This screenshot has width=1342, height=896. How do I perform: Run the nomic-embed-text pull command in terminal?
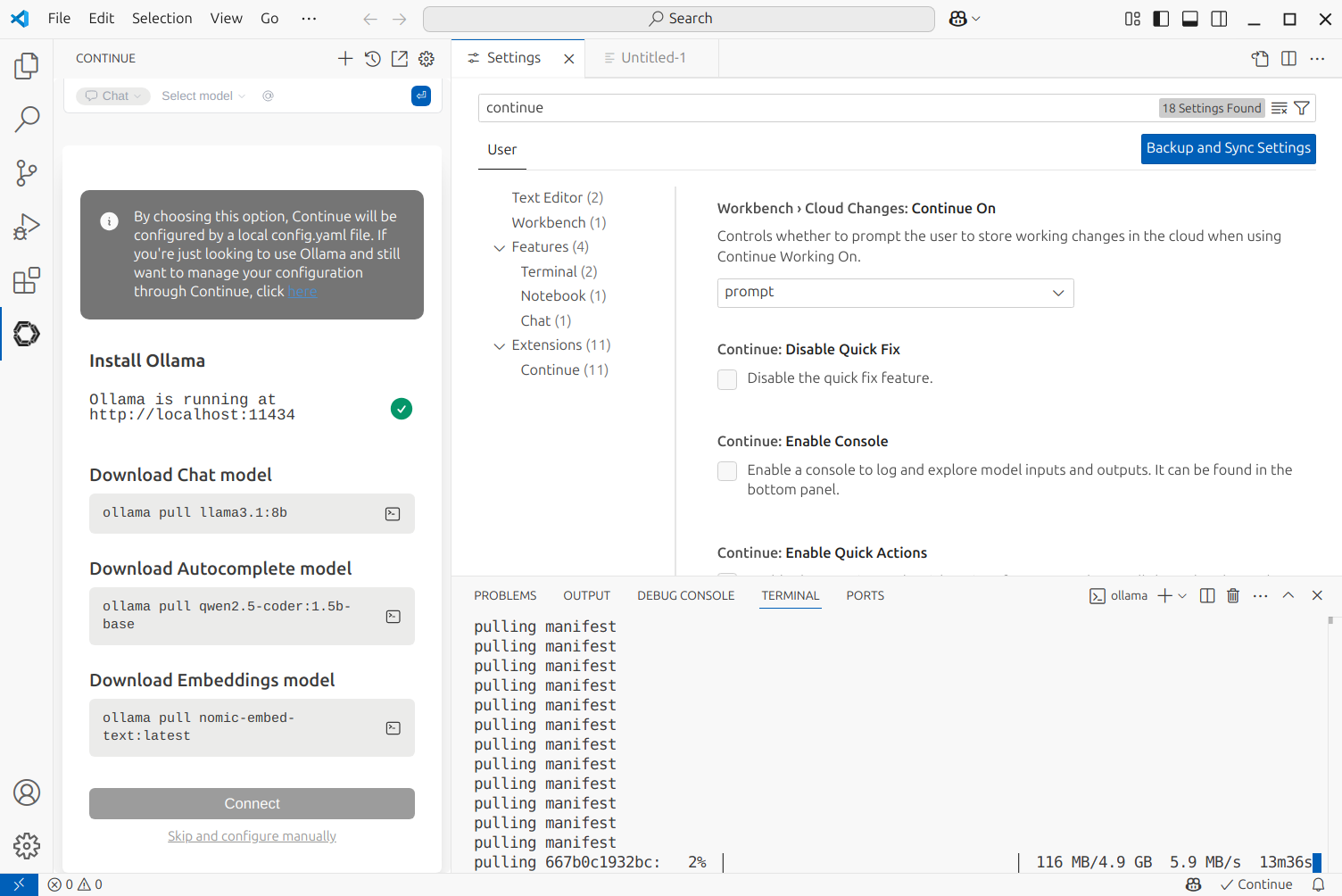pos(393,727)
